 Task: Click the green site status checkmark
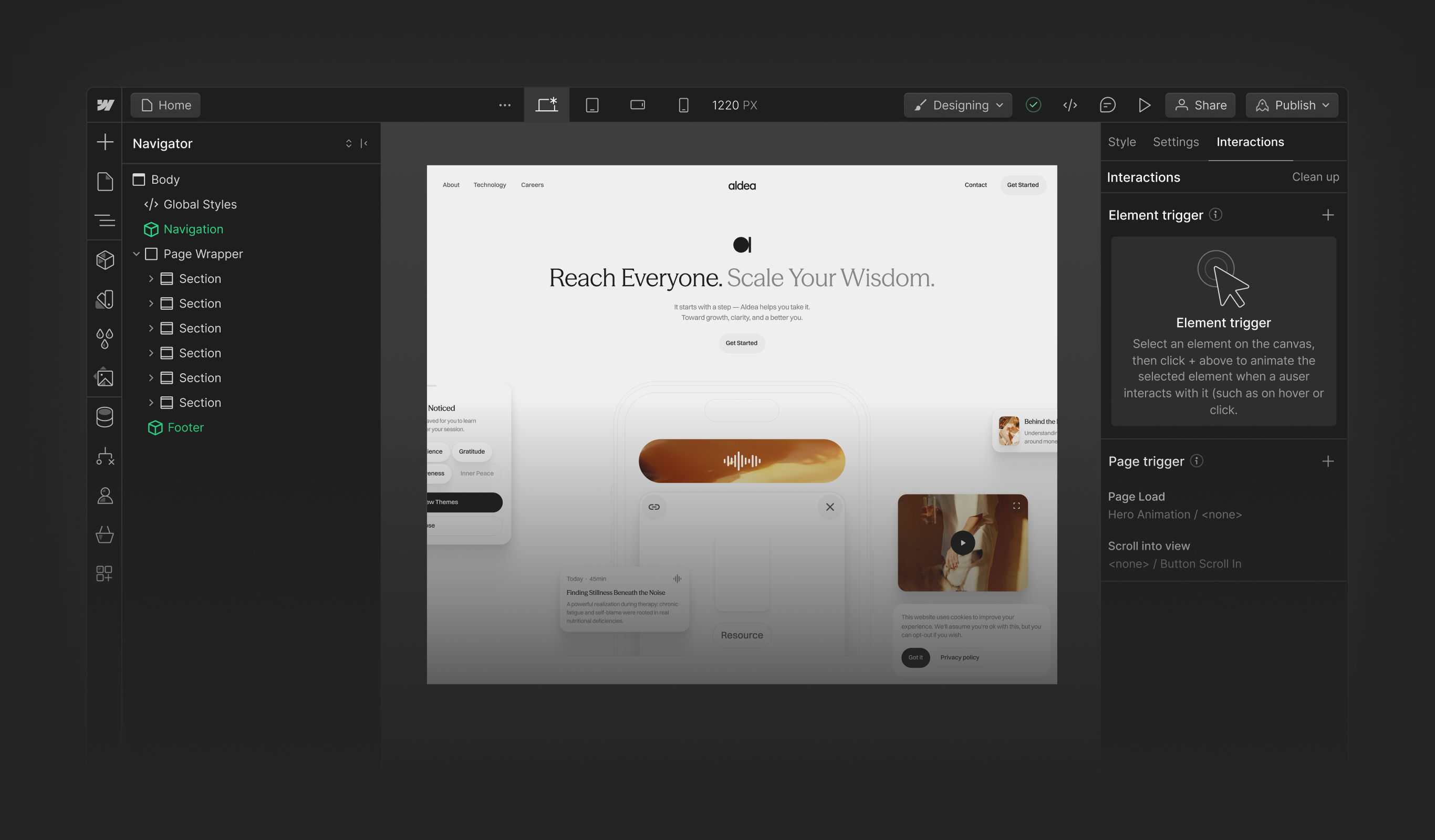point(1034,104)
